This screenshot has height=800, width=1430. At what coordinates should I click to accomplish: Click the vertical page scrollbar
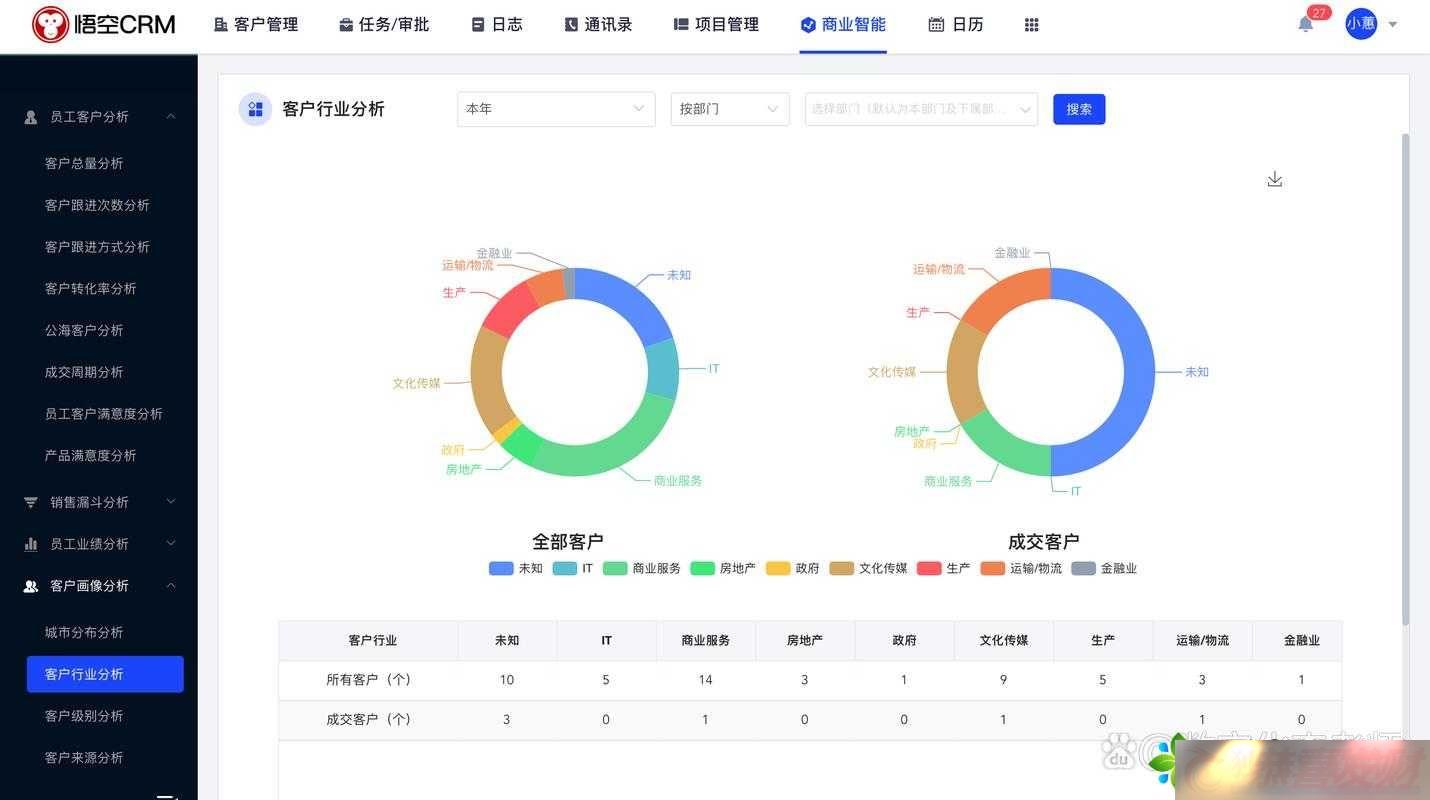pyautogui.click(x=1405, y=380)
